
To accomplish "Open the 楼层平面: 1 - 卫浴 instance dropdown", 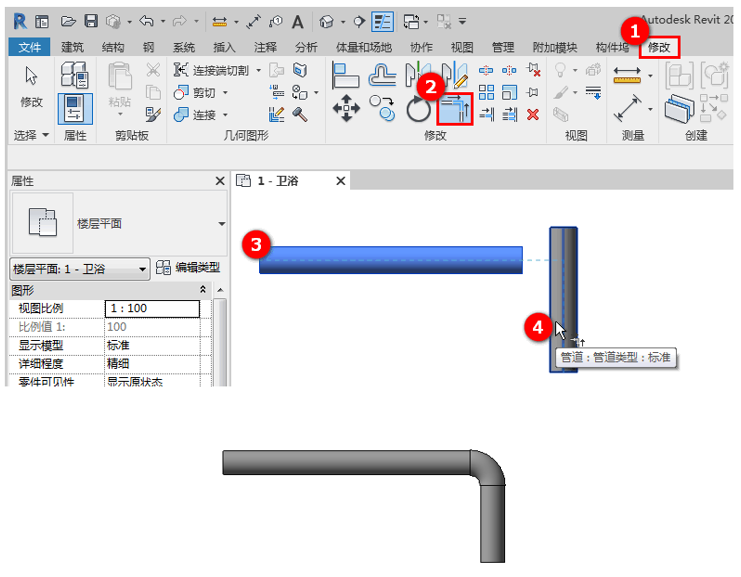I will coord(143,269).
